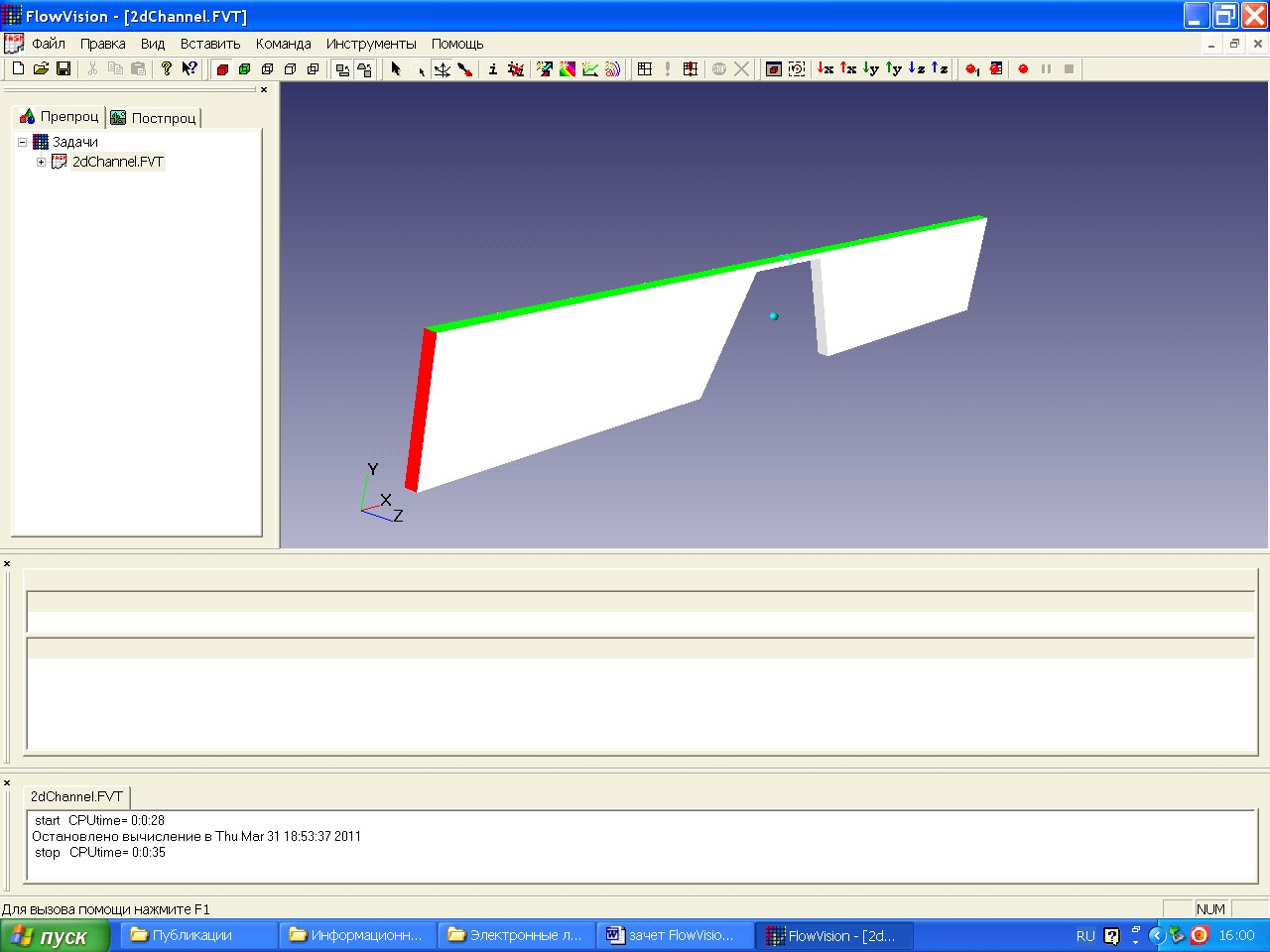This screenshot has width=1270, height=952.
Task: Open the Инструменты menu
Action: tap(371, 44)
